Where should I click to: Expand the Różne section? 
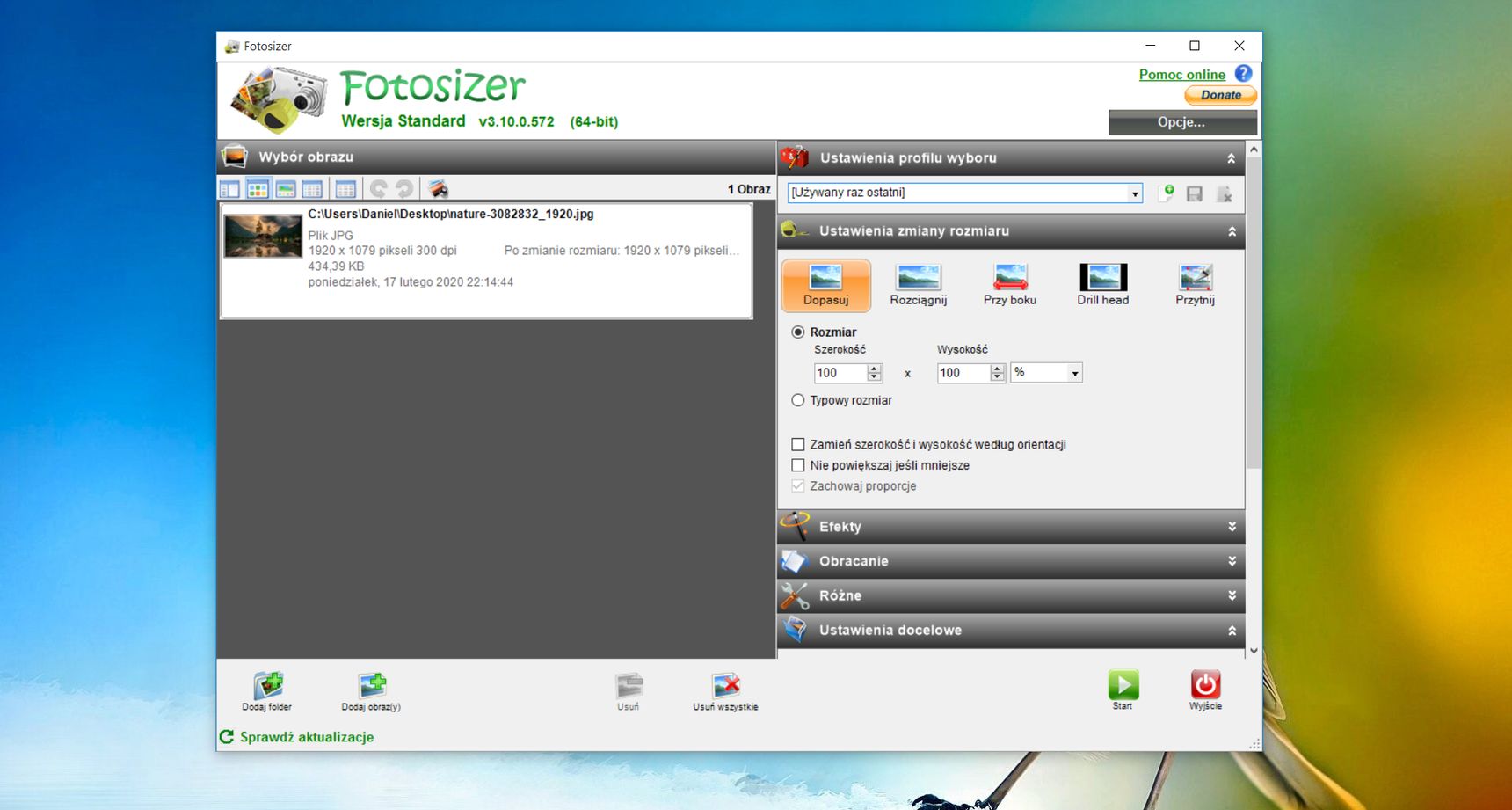(x=1232, y=595)
